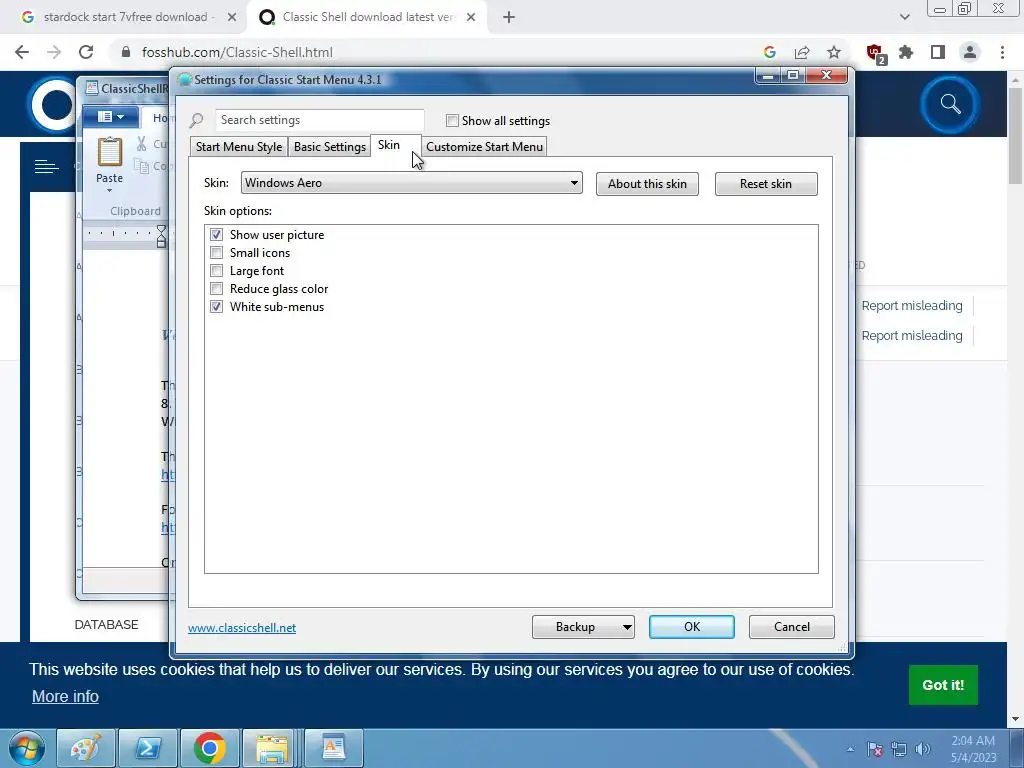Open www.classicshell.net link
1024x768 pixels.
tap(242, 628)
